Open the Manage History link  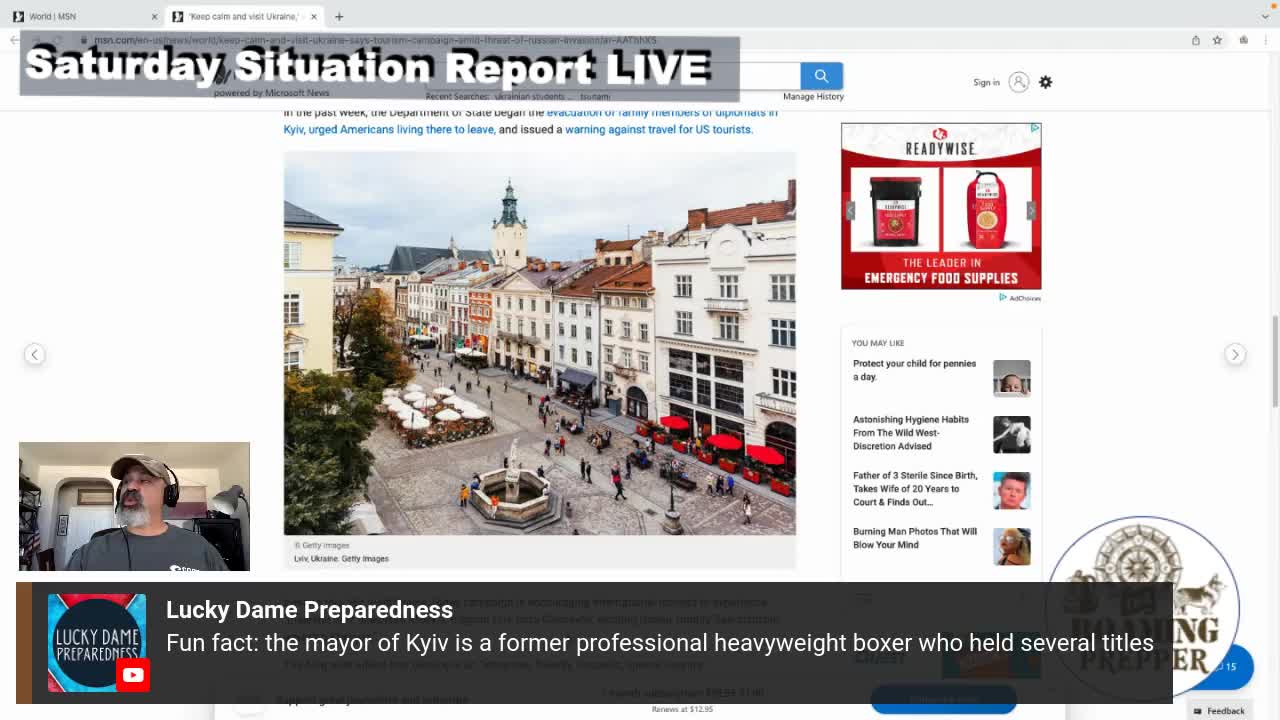pyautogui.click(x=813, y=97)
